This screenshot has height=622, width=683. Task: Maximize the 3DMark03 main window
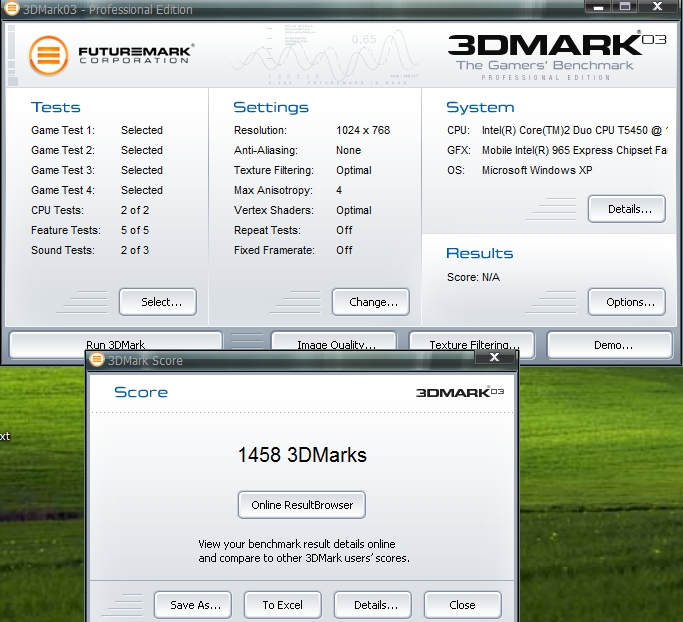coord(625,7)
